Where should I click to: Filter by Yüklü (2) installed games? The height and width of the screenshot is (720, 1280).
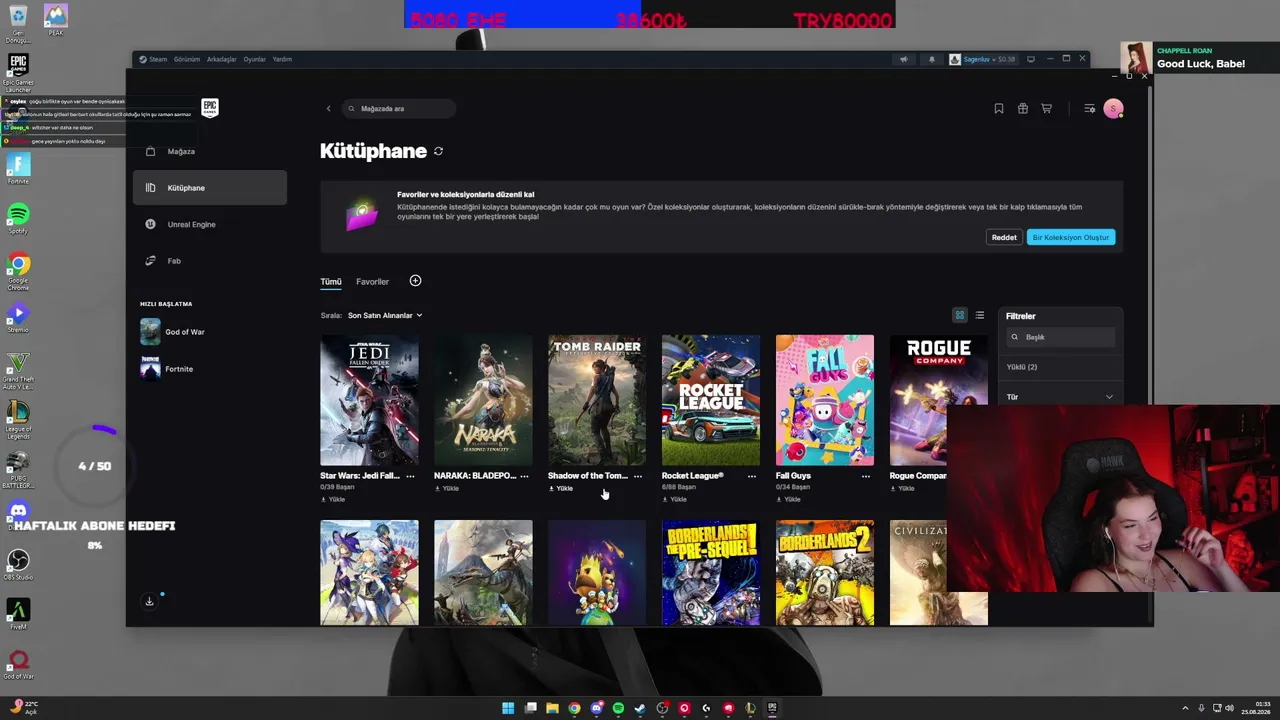(1022, 367)
